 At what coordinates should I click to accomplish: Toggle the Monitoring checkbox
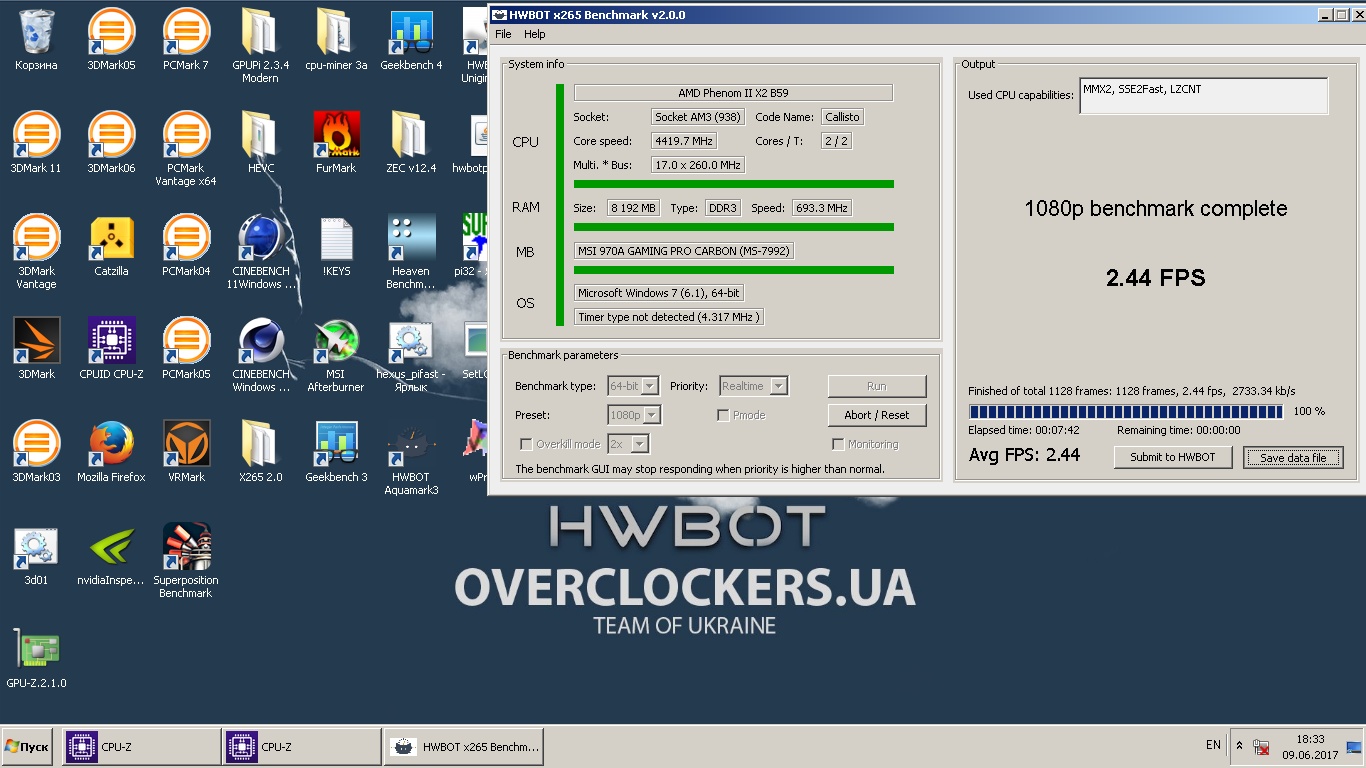(x=838, y=444)
